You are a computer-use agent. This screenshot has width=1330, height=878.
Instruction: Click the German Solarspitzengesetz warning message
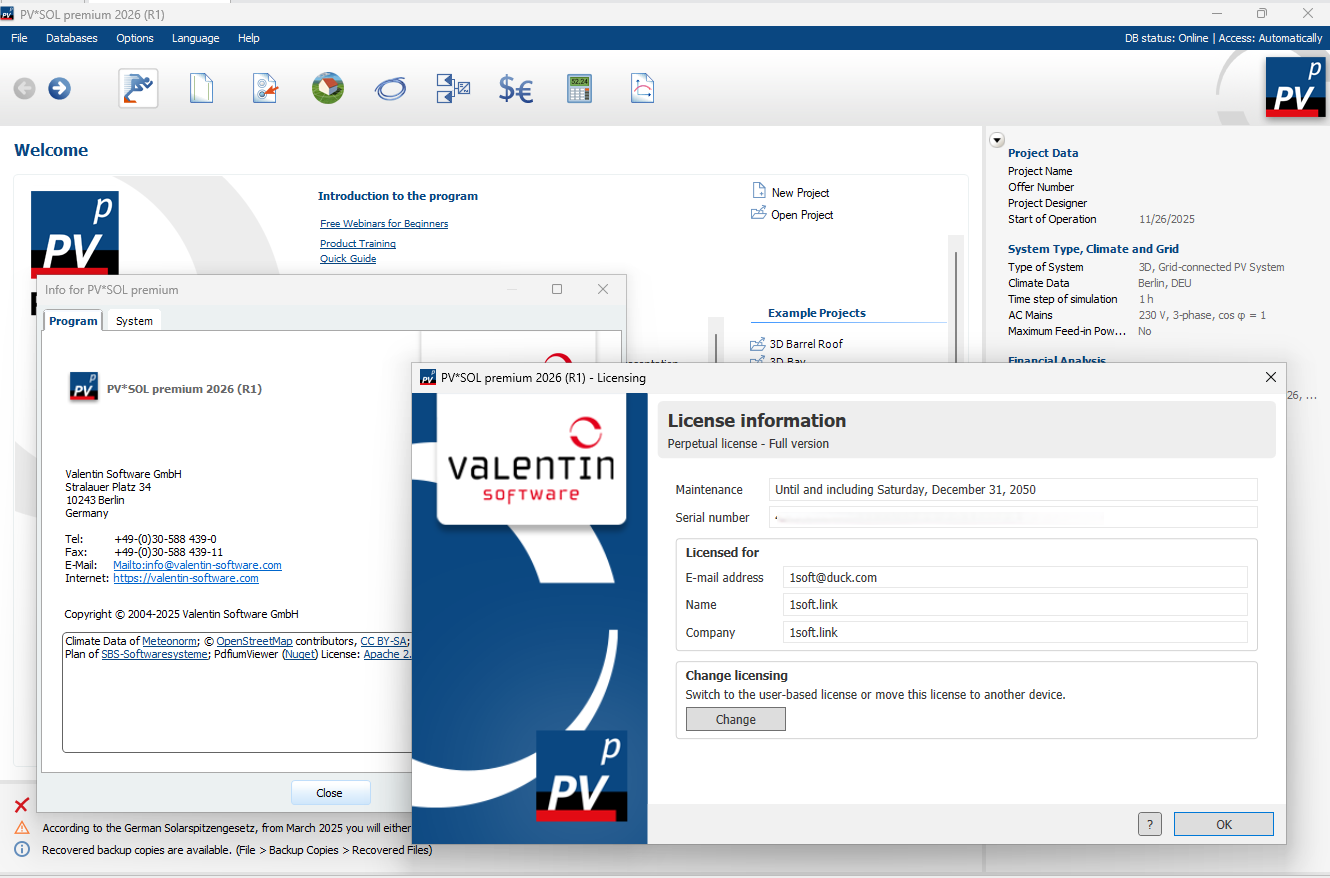tap(226, 828)
